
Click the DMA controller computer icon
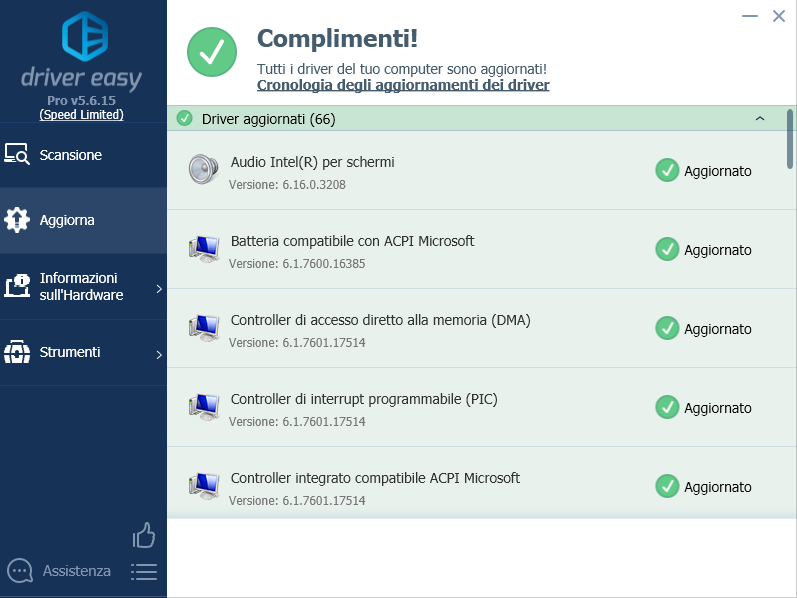click(204, 327)
